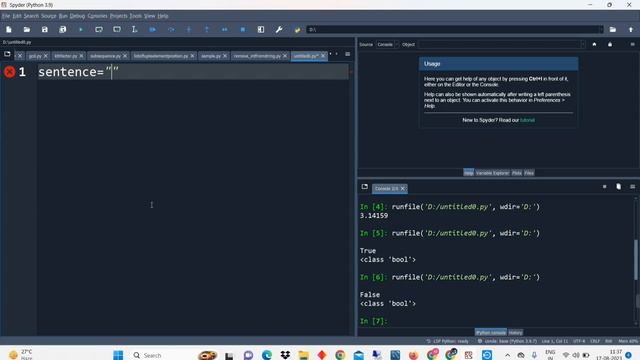Switch to the sample.py editor tab
The image size is (640, 360).
[x=211, y=56]
